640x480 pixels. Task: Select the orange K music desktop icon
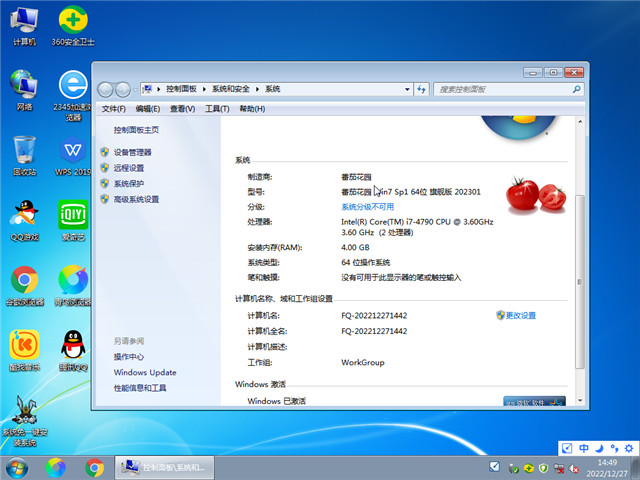click(24, 350)
